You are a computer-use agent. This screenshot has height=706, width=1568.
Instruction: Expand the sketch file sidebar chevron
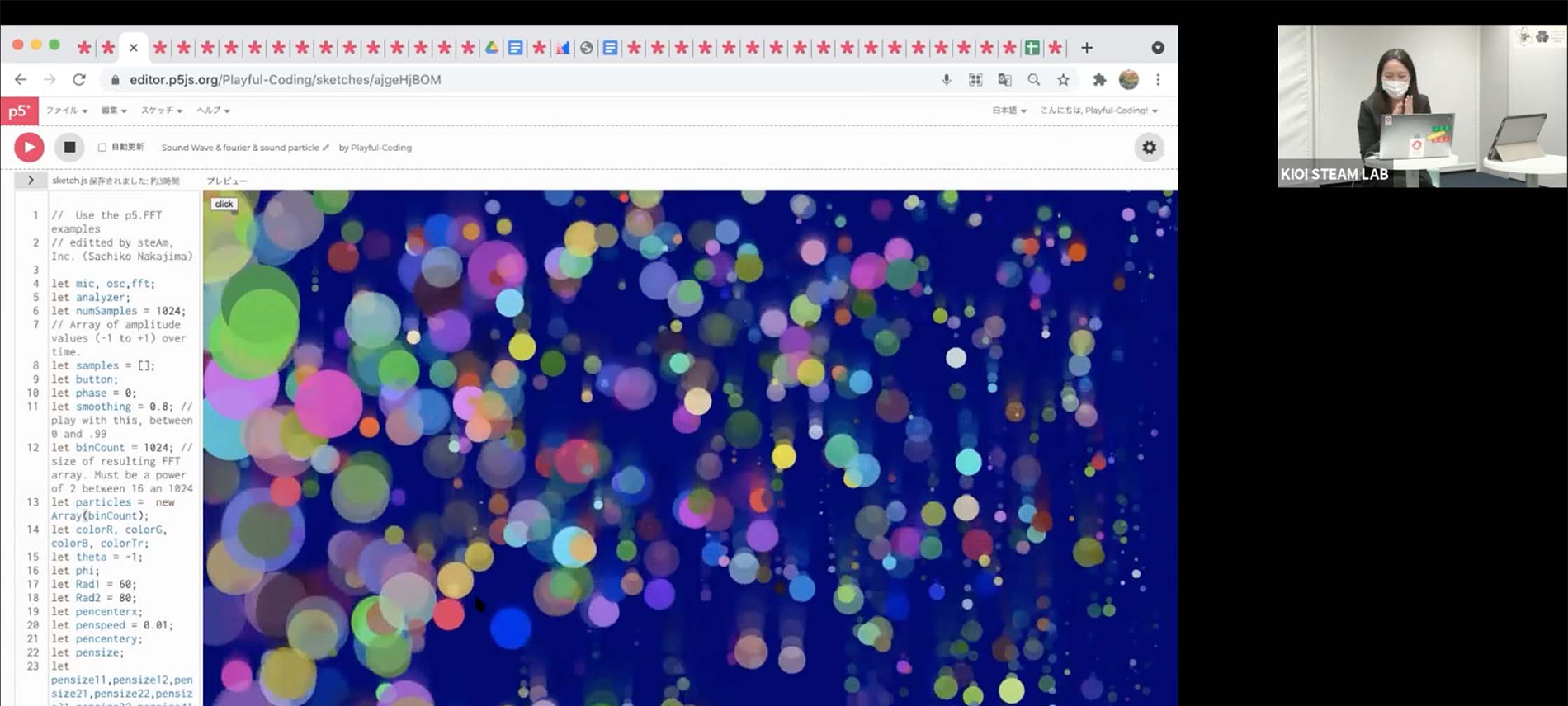click(x=31, y=180)
